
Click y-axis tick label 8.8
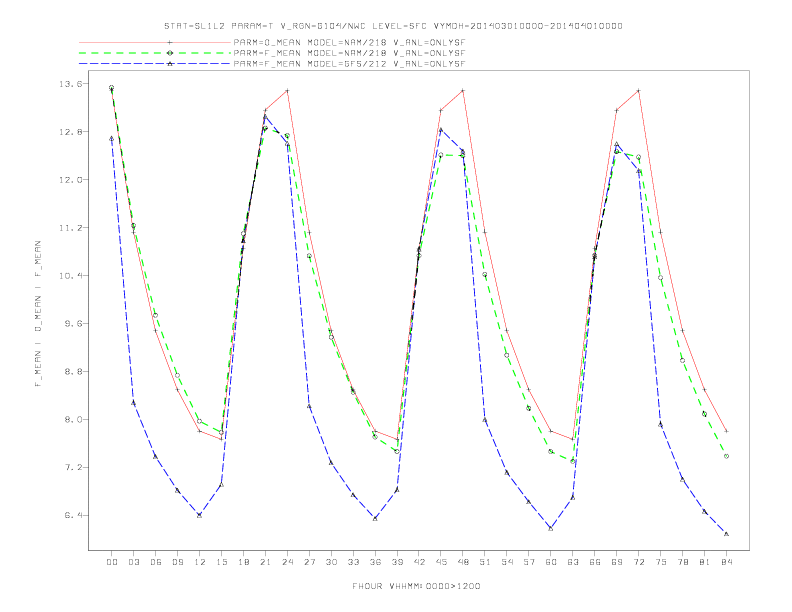(73, 372)
